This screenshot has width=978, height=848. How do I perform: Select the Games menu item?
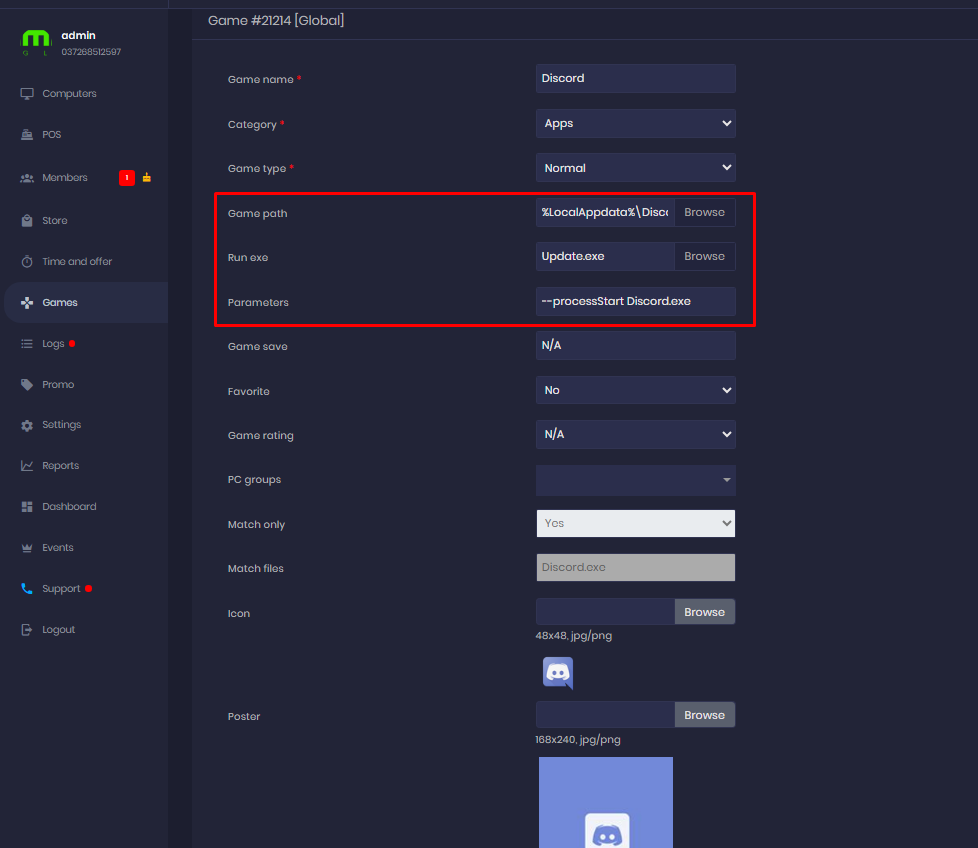tap(60, 302)
